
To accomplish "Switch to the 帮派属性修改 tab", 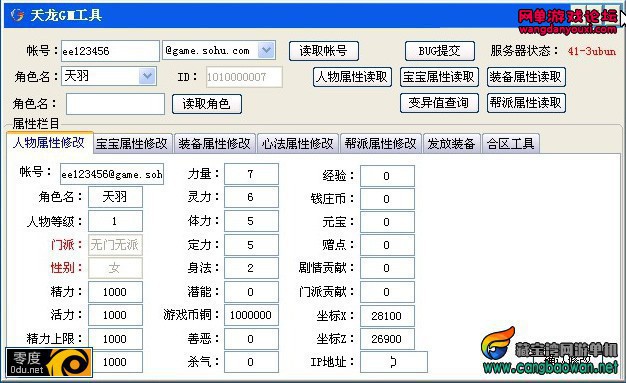I will [380, 143].
